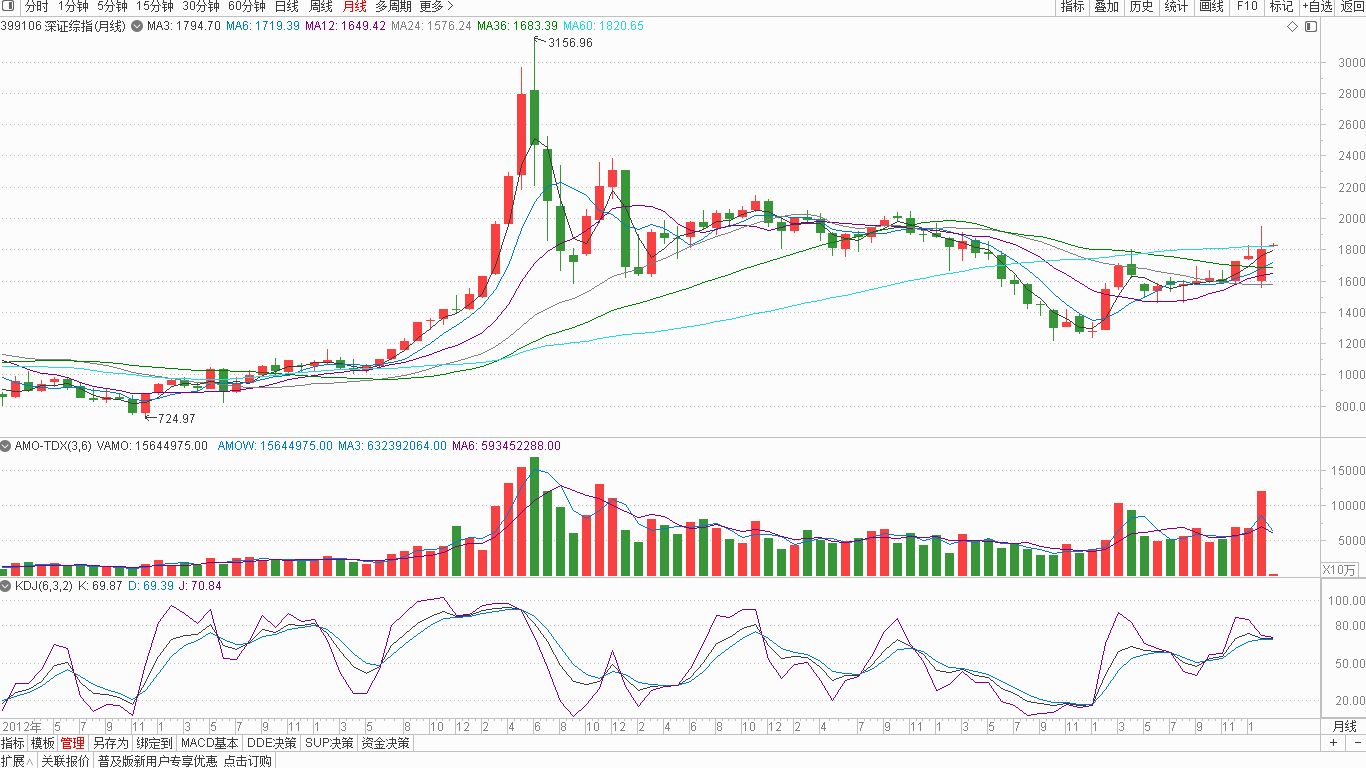This screenshot has width=1366, height=768.
Task: Switch to 分时 intraday view
Action: point(36,6)
